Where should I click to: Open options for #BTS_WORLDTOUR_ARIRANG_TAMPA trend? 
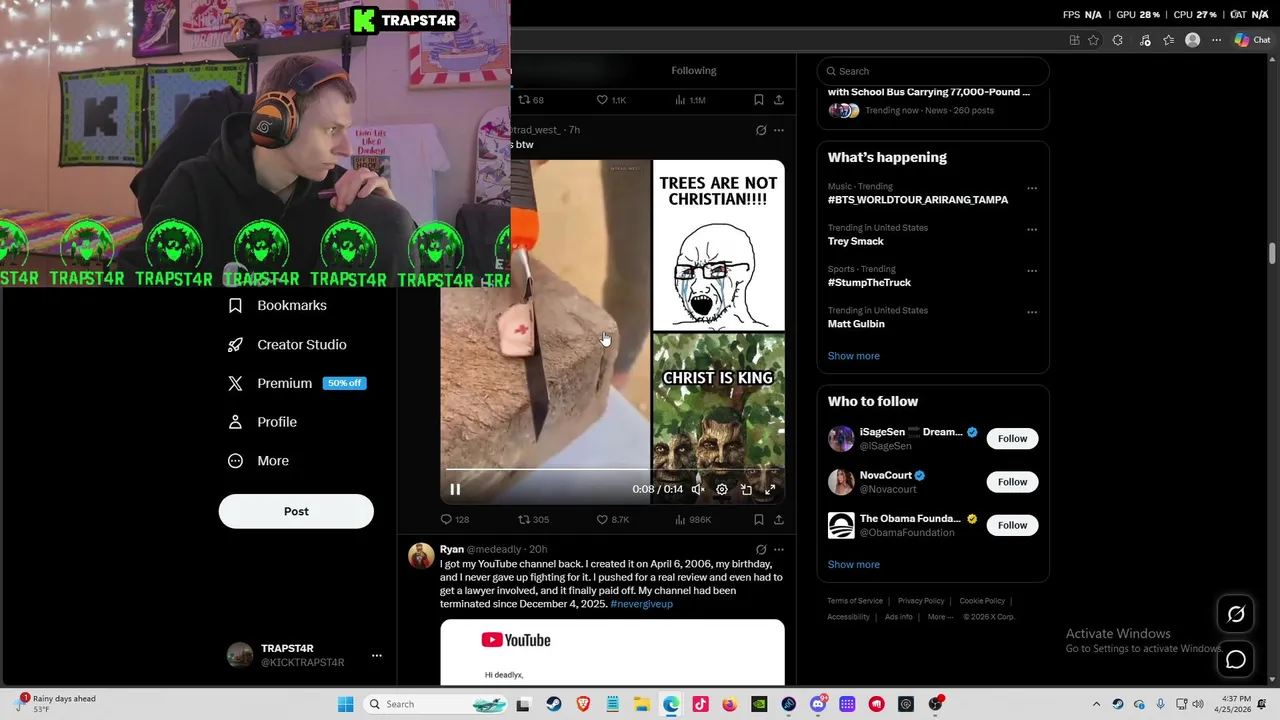1032,188
